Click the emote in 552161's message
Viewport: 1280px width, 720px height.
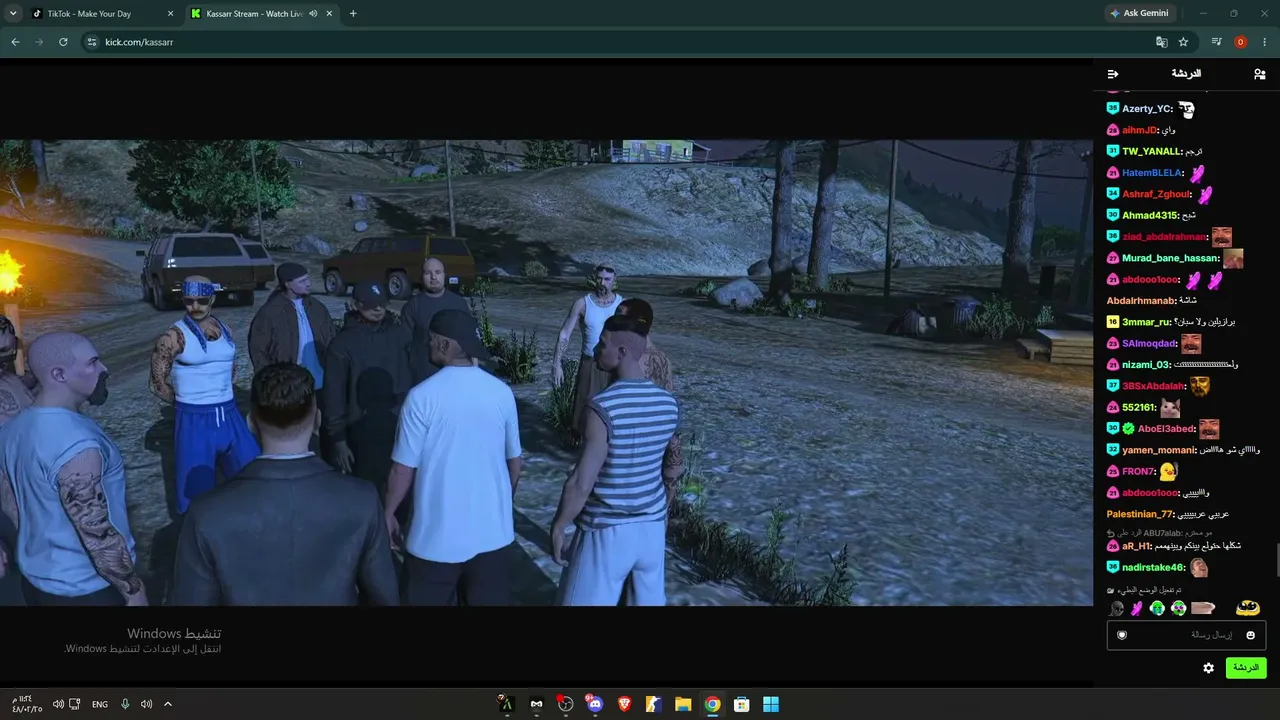tap(1170, 408)
